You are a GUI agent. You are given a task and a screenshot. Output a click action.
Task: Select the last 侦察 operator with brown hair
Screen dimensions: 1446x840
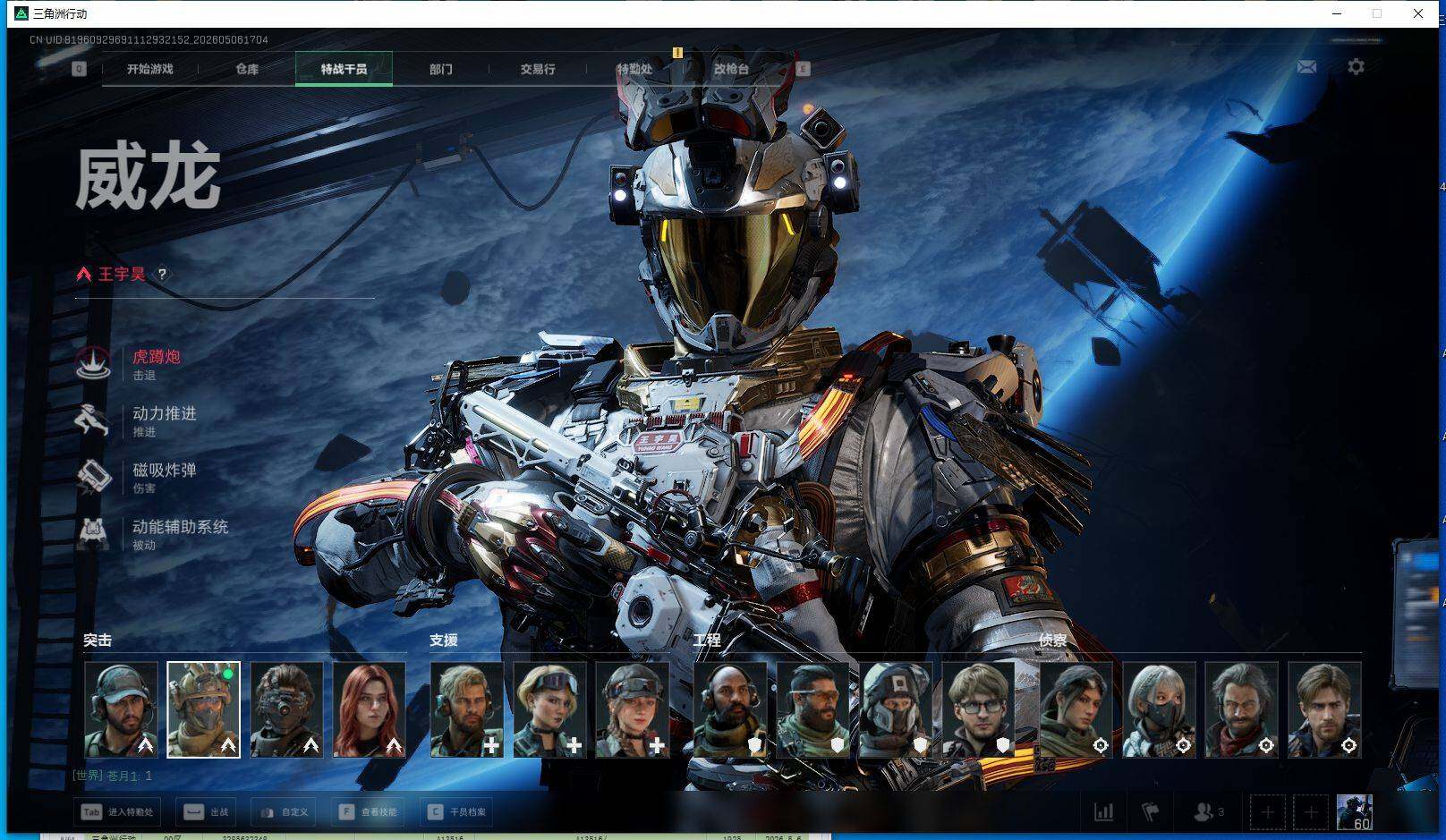click(1324, 709)
